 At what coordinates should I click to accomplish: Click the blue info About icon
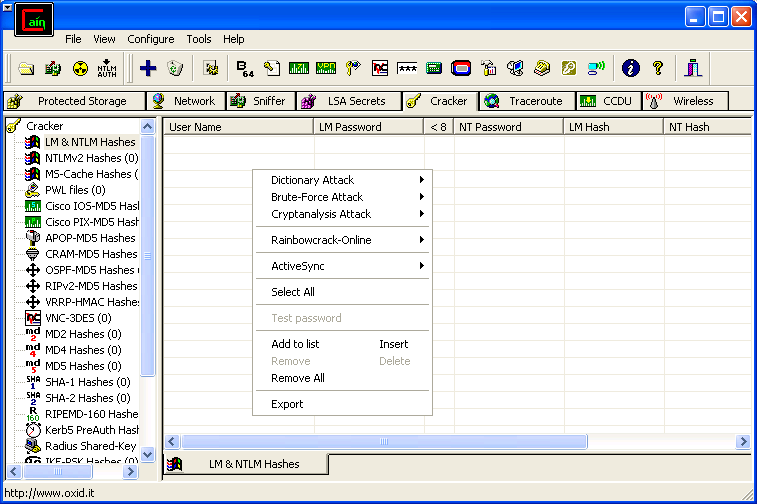[631, 68]
